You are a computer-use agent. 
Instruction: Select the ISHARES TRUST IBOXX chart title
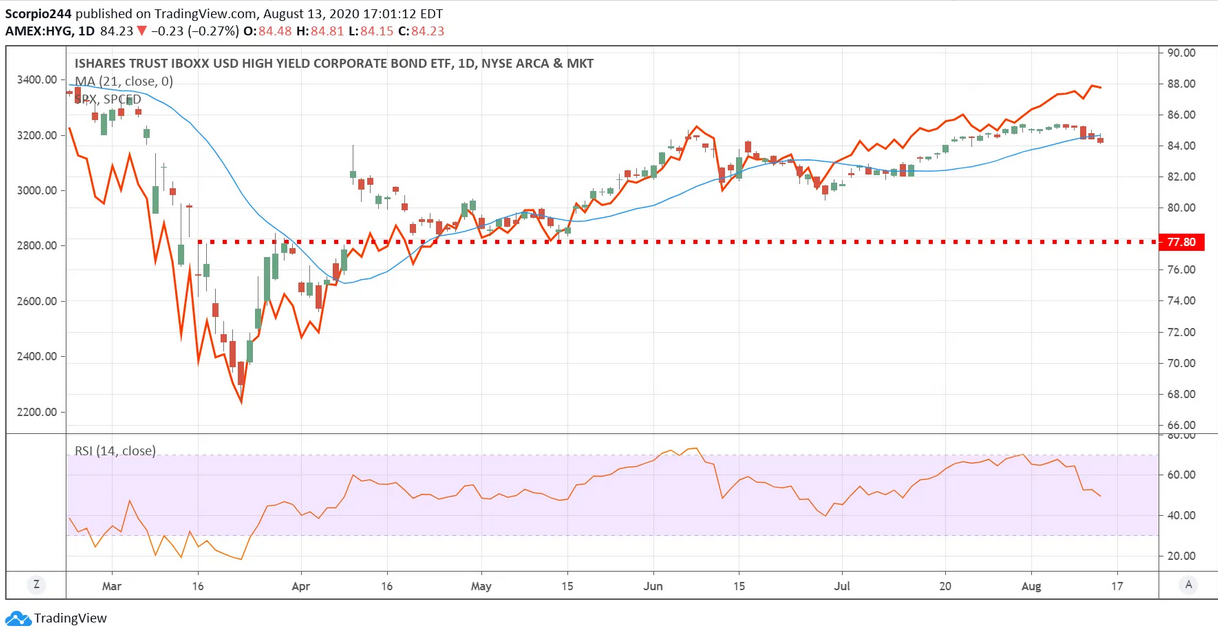coord(334,63)
